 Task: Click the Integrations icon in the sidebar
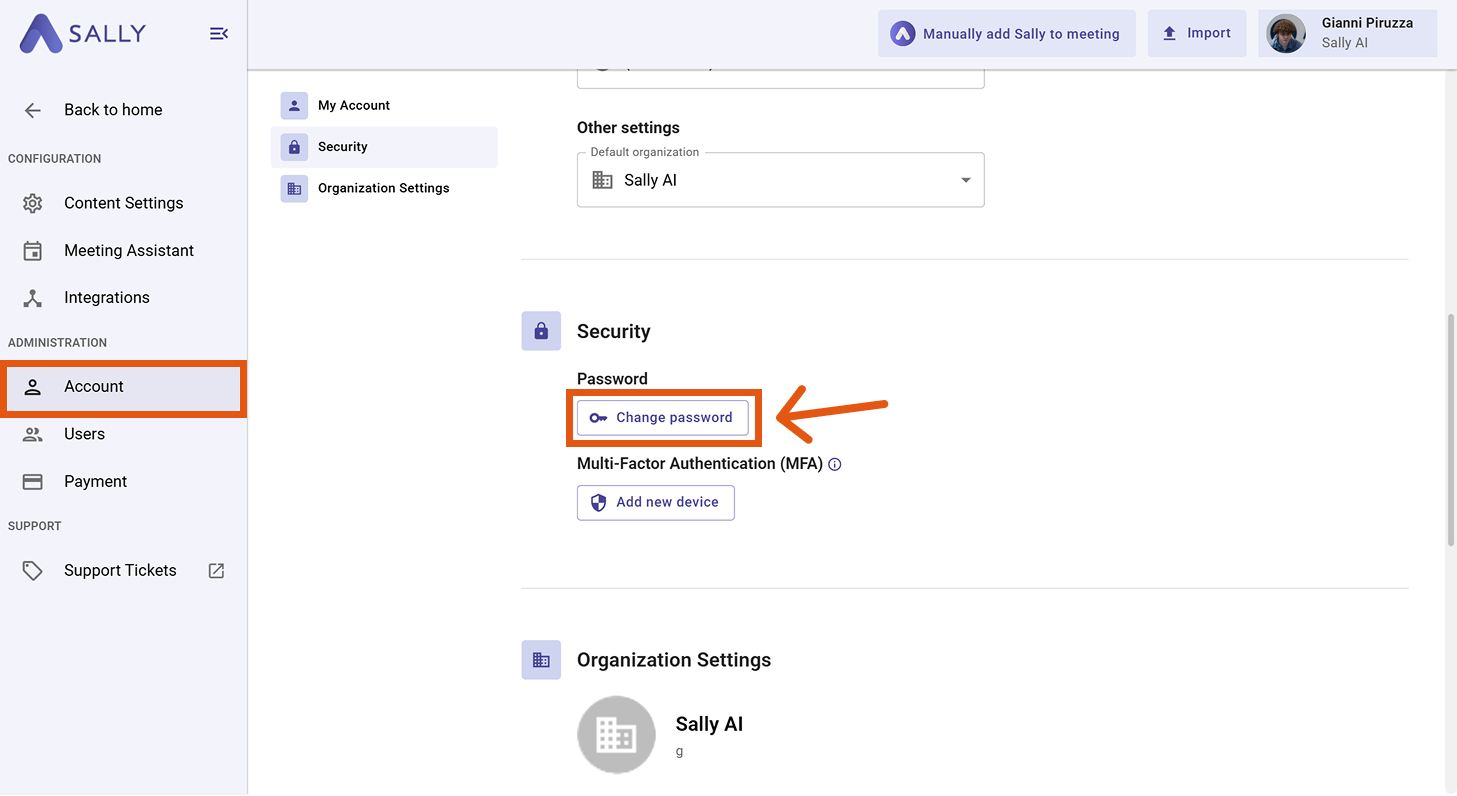[32, 297]
